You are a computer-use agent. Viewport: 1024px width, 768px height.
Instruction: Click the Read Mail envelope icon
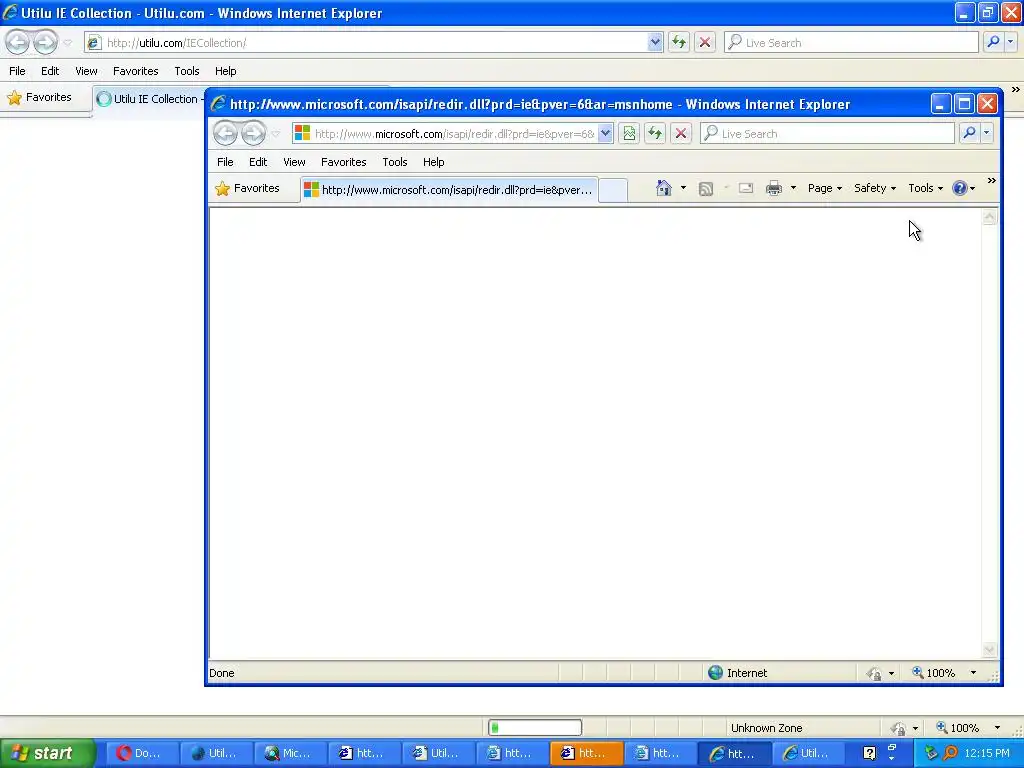coord(746,188)
